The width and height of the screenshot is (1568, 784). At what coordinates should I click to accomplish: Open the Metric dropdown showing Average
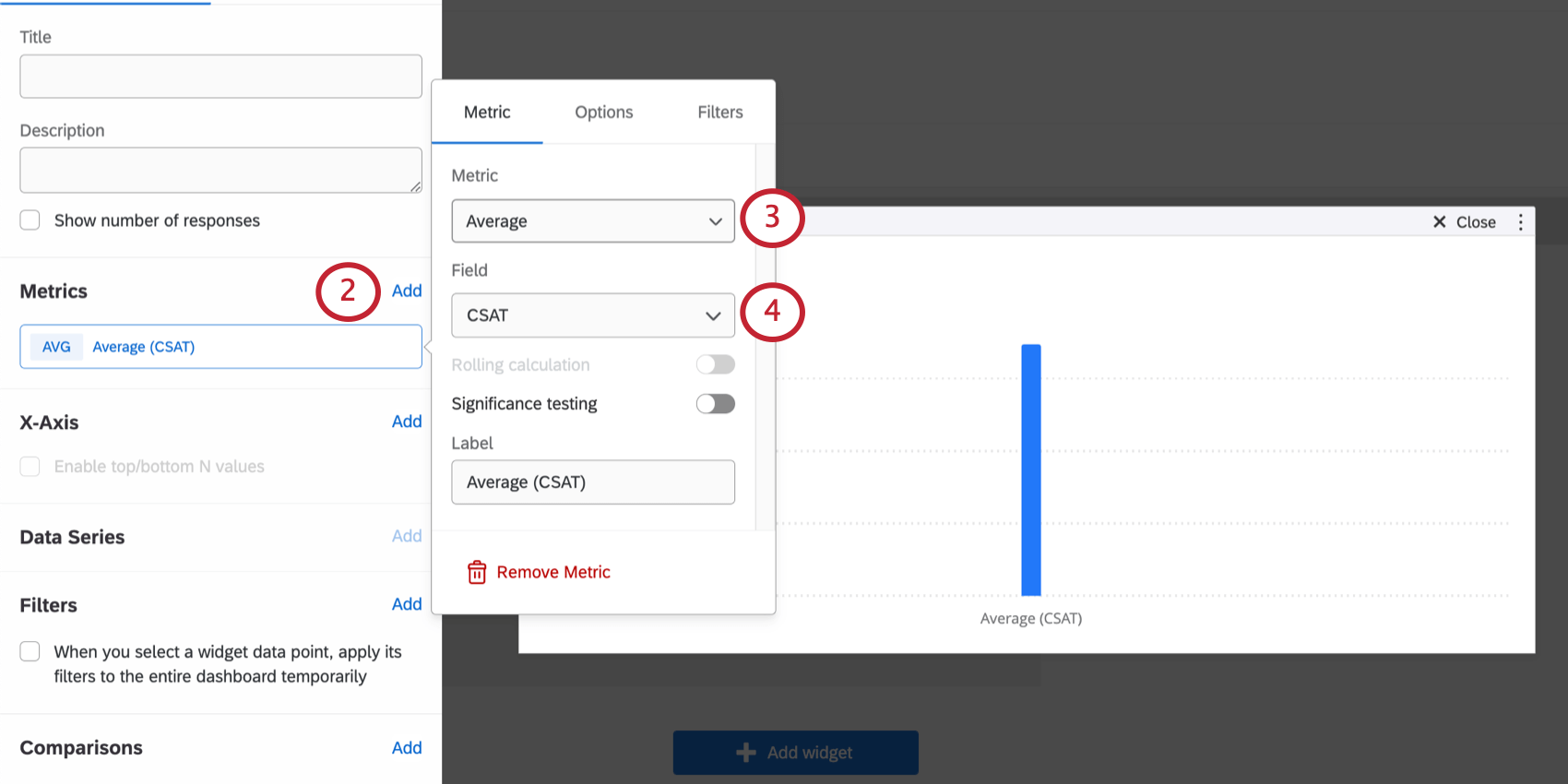[593, 221]
